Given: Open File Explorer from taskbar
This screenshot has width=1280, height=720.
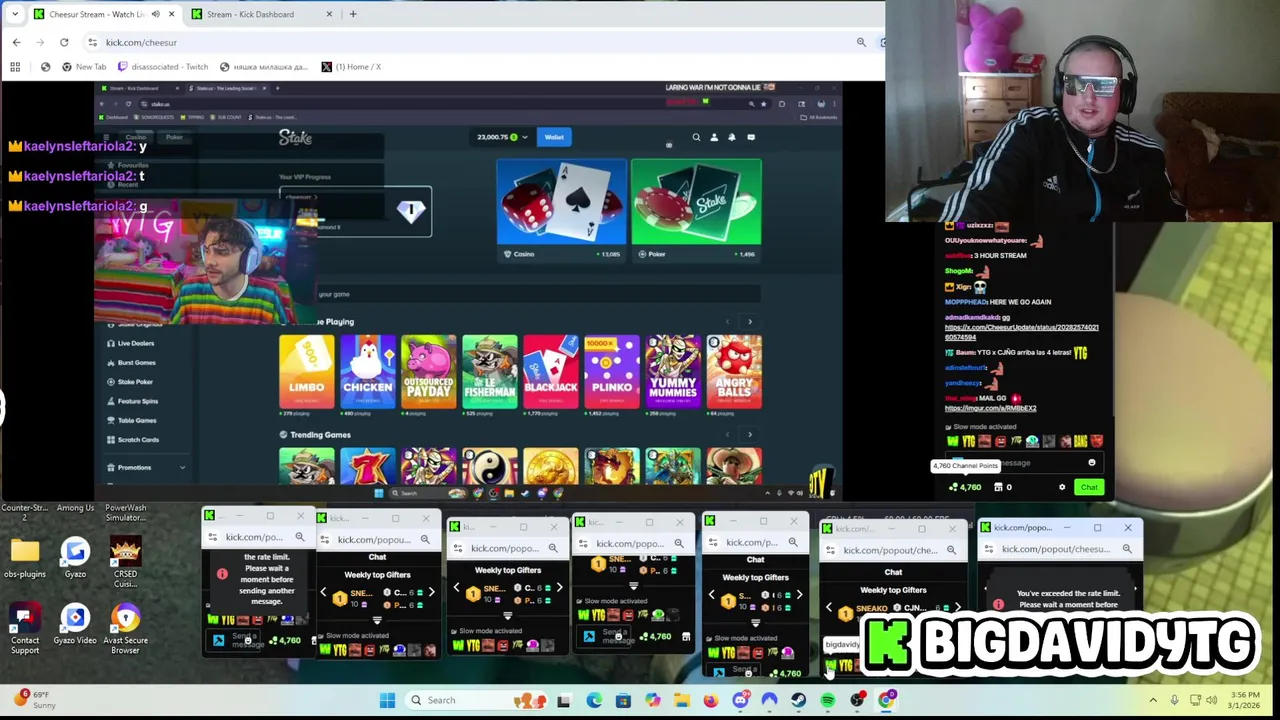Looking at the screenshot, I should click(x=681, y=700).
